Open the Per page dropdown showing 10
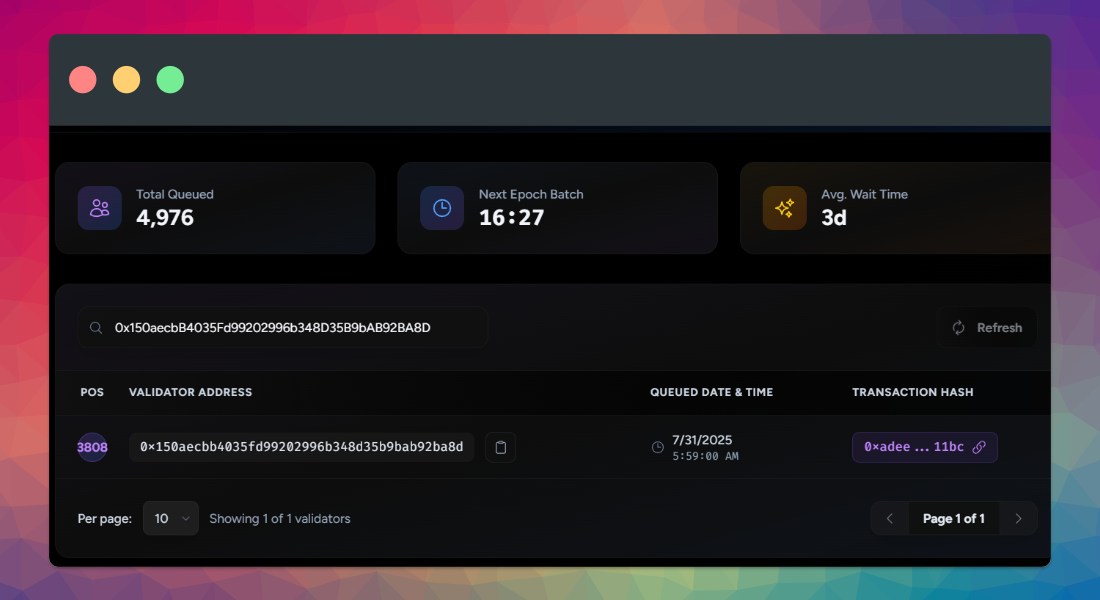The image size is (1100, 600). pyautogui.click(x=170, y=519)
